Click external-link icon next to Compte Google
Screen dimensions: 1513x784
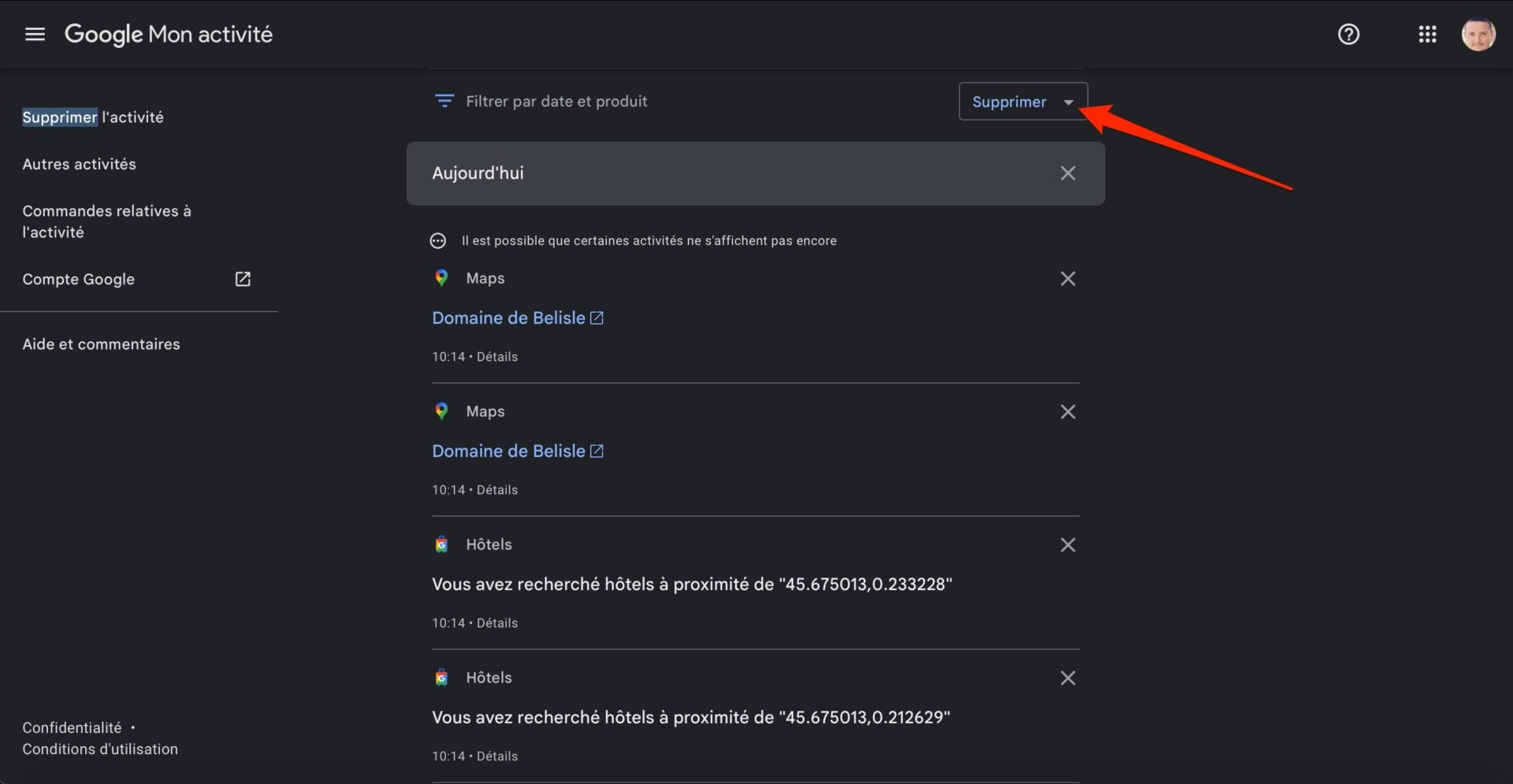[243, 279]
